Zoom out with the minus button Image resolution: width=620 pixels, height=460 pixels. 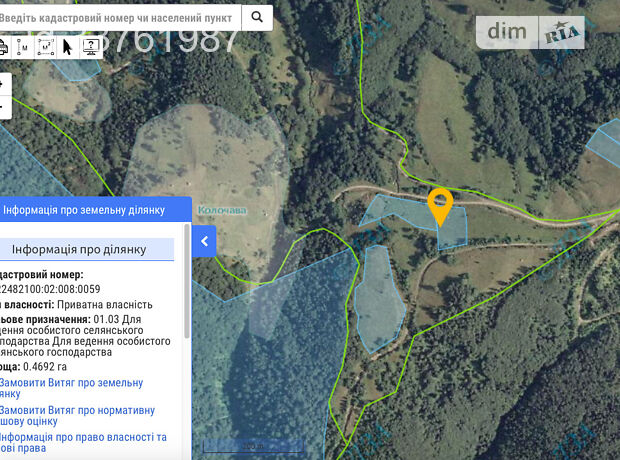coord(4,106)
